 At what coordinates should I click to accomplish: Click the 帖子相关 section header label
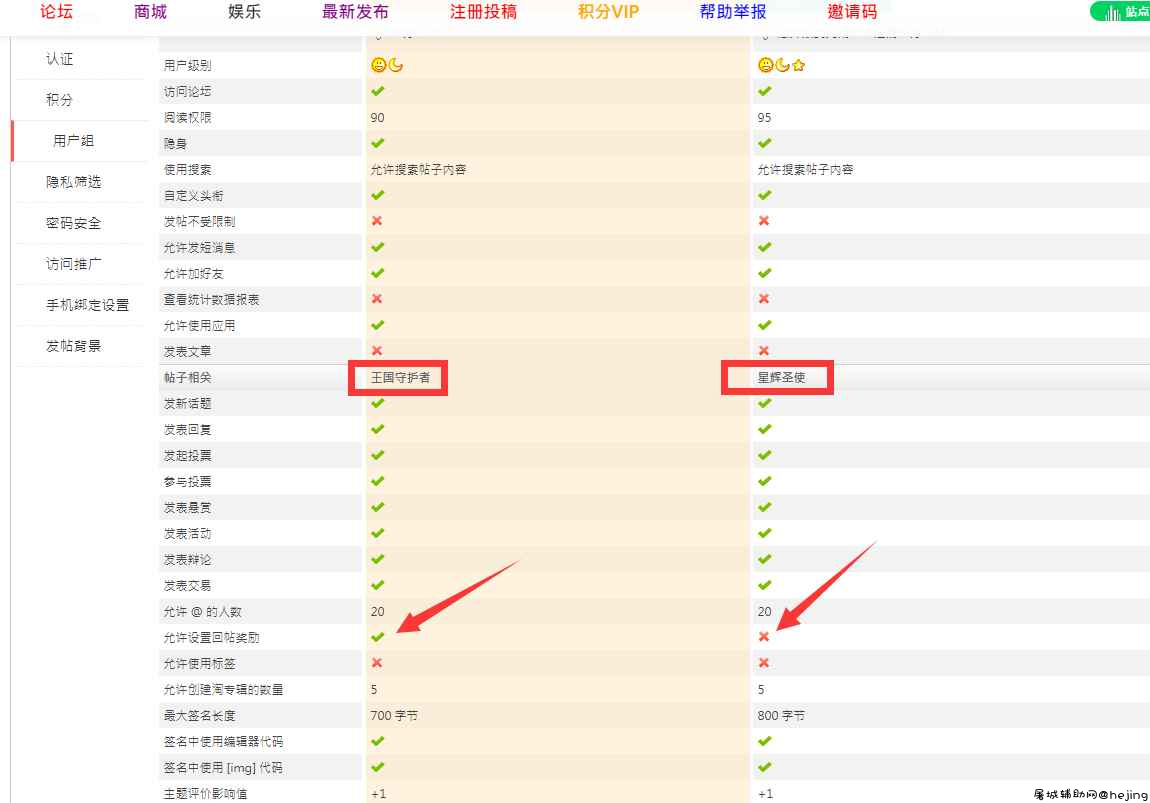[188, 378]
